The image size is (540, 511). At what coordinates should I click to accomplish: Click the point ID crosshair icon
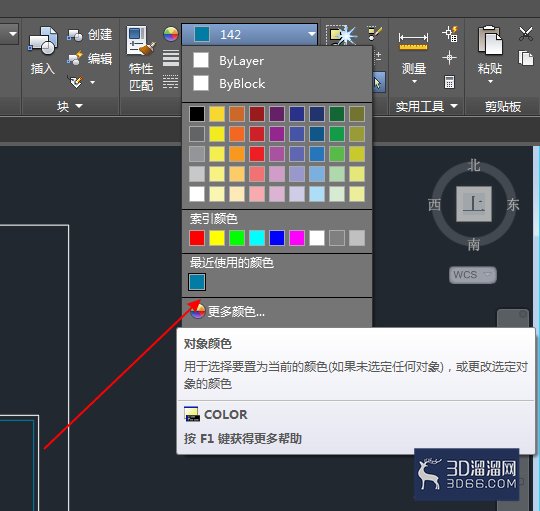point(449,58)
